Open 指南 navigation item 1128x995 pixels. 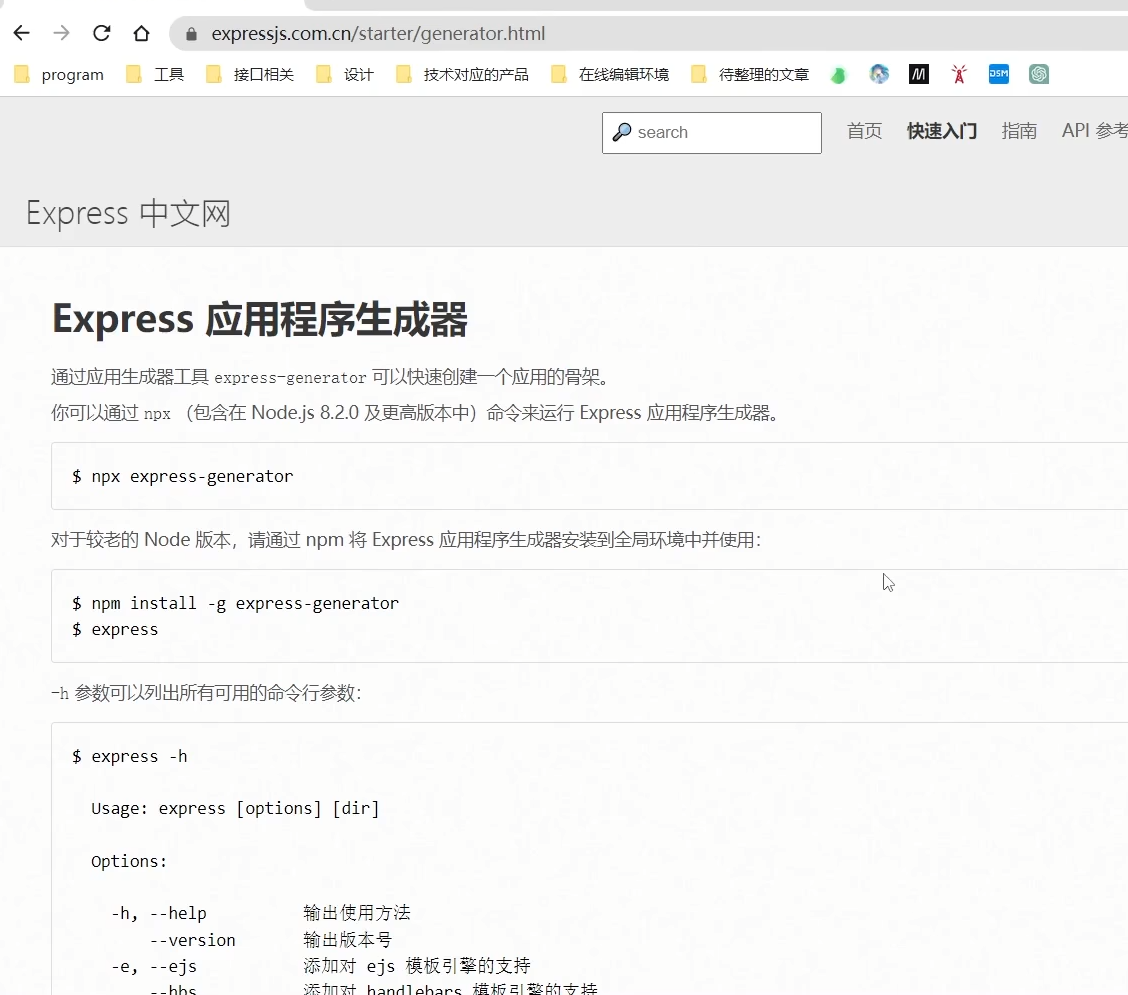pyautogui.click(x=1019, y=131)
